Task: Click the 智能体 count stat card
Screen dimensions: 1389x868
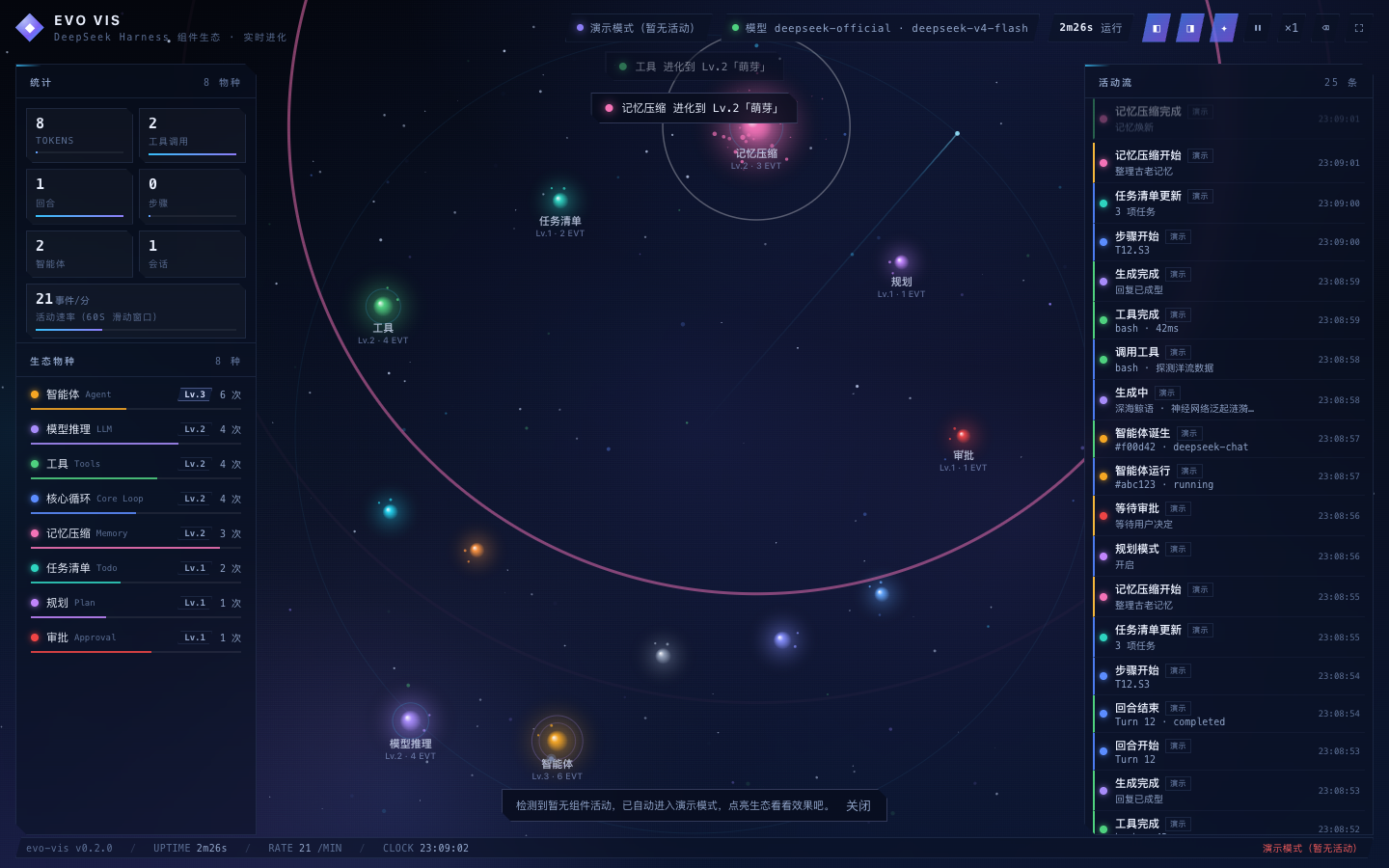Action: [x=79, y=254]
